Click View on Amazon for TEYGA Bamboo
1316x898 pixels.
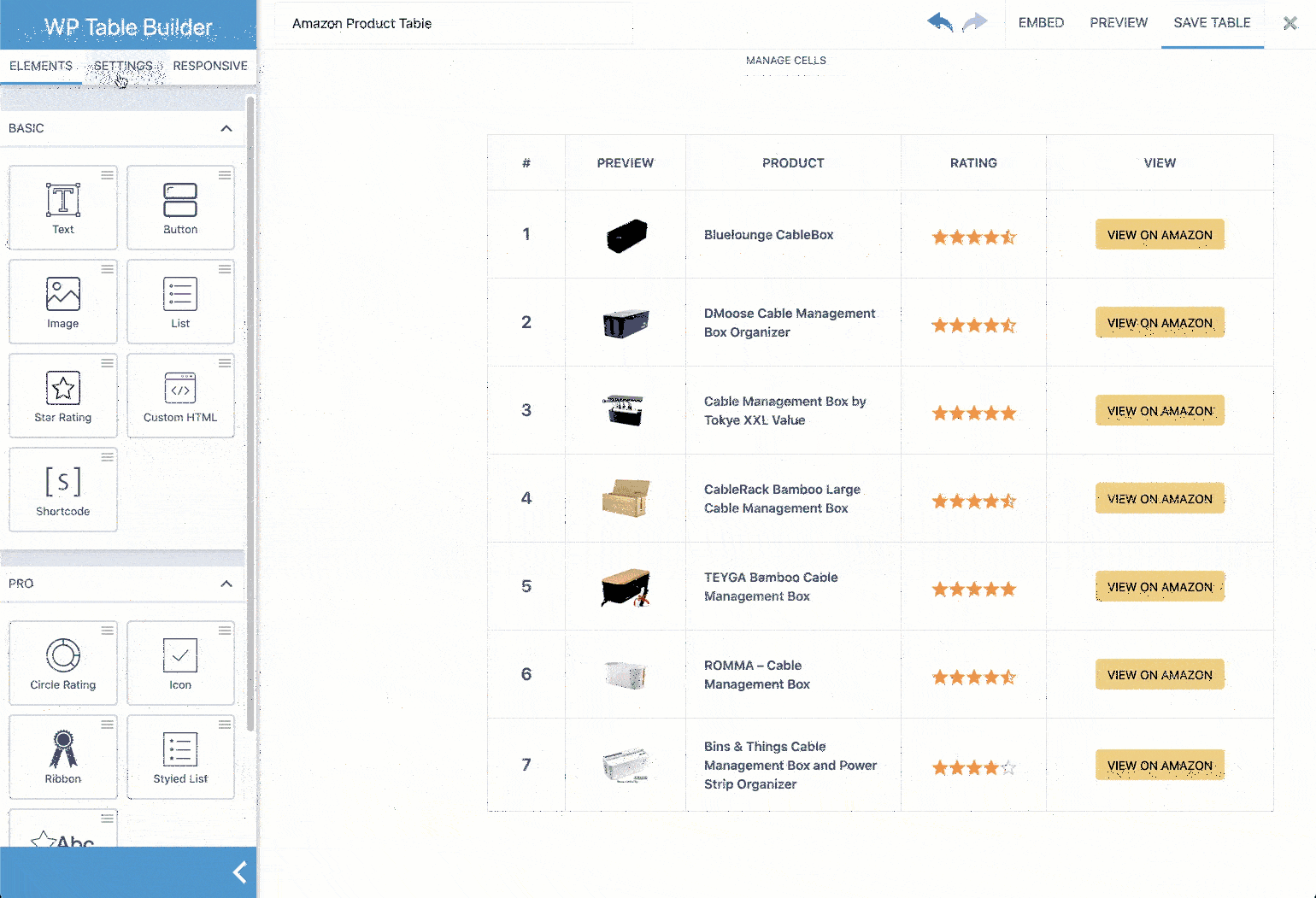click(x=1160, y=586)
